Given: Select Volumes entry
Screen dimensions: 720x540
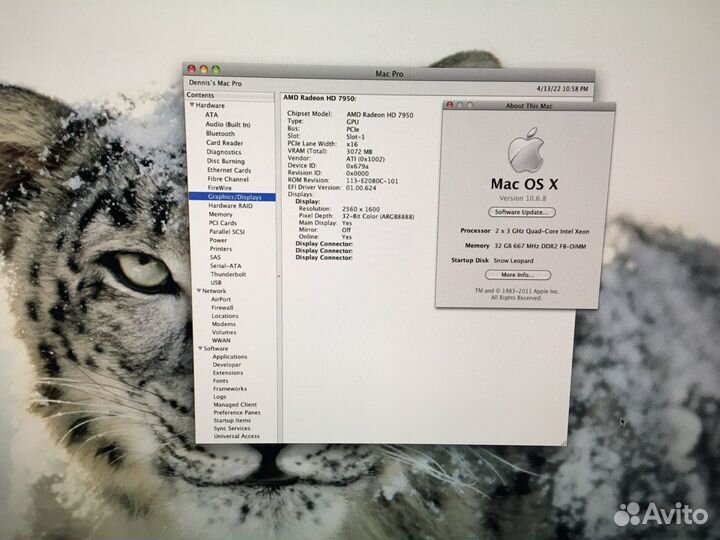Looking at the screenshot, I should click(224, 332).
